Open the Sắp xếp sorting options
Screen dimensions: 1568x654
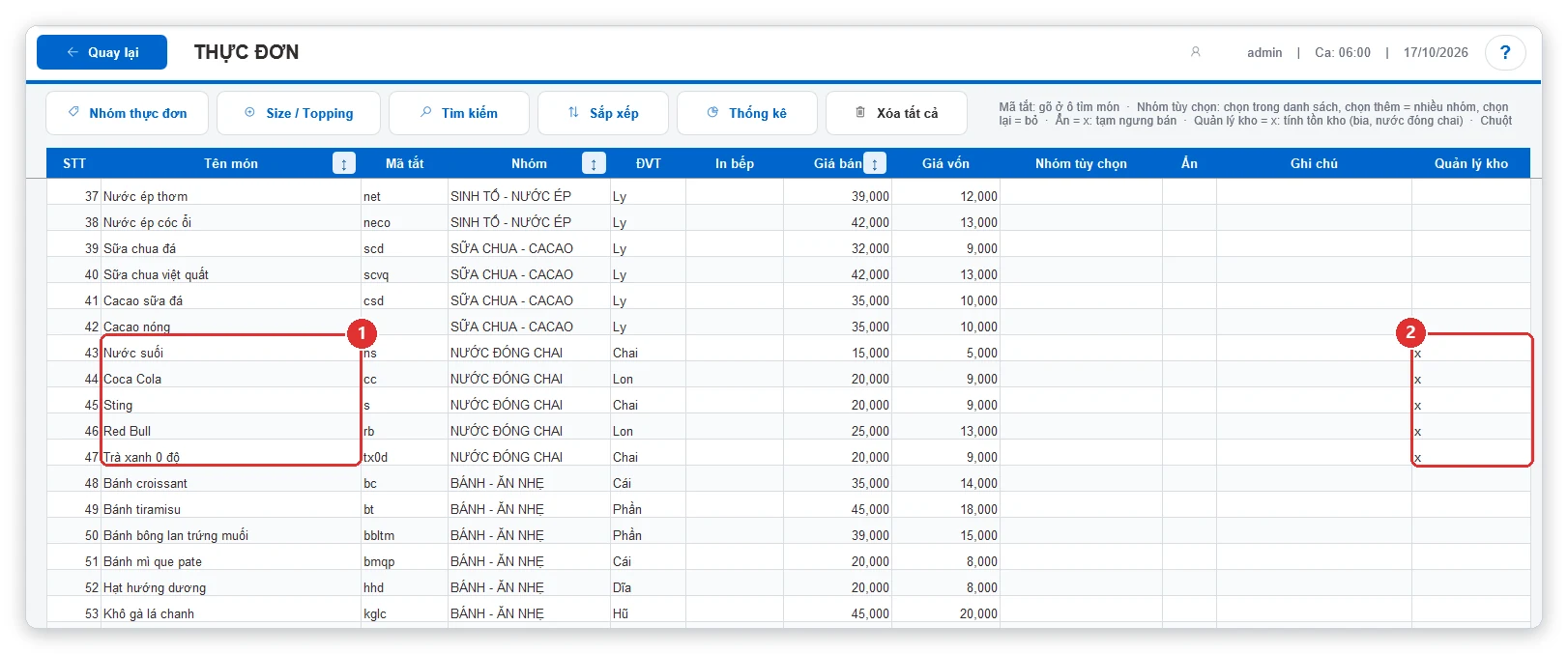tap(603, 113)
